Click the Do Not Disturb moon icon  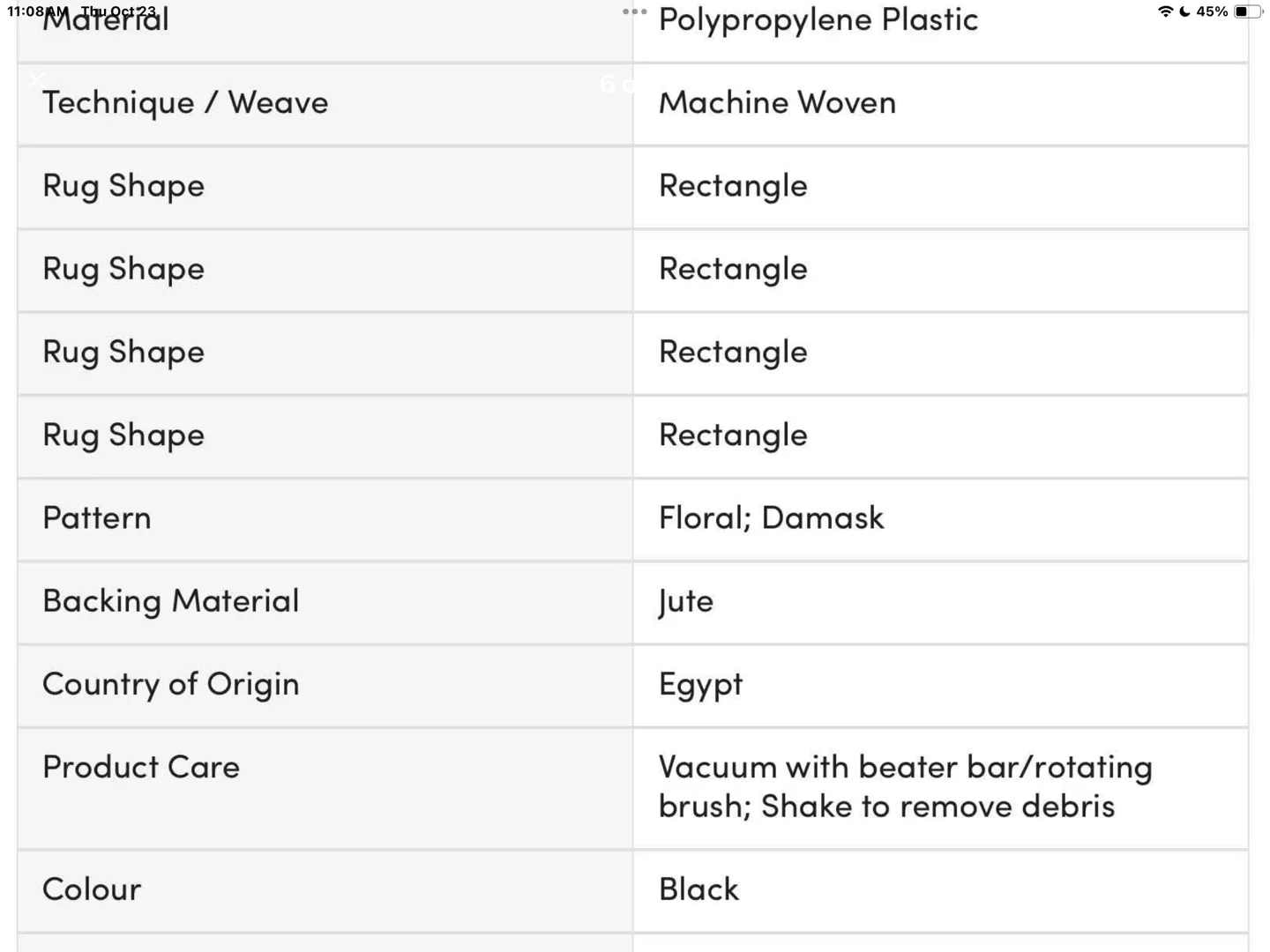click(x=1185, y=11)
